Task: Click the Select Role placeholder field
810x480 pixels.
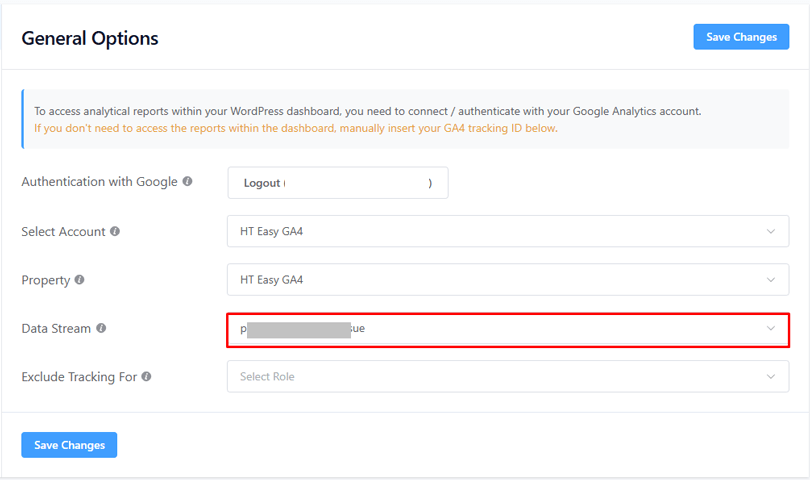Action: point(268,377)
